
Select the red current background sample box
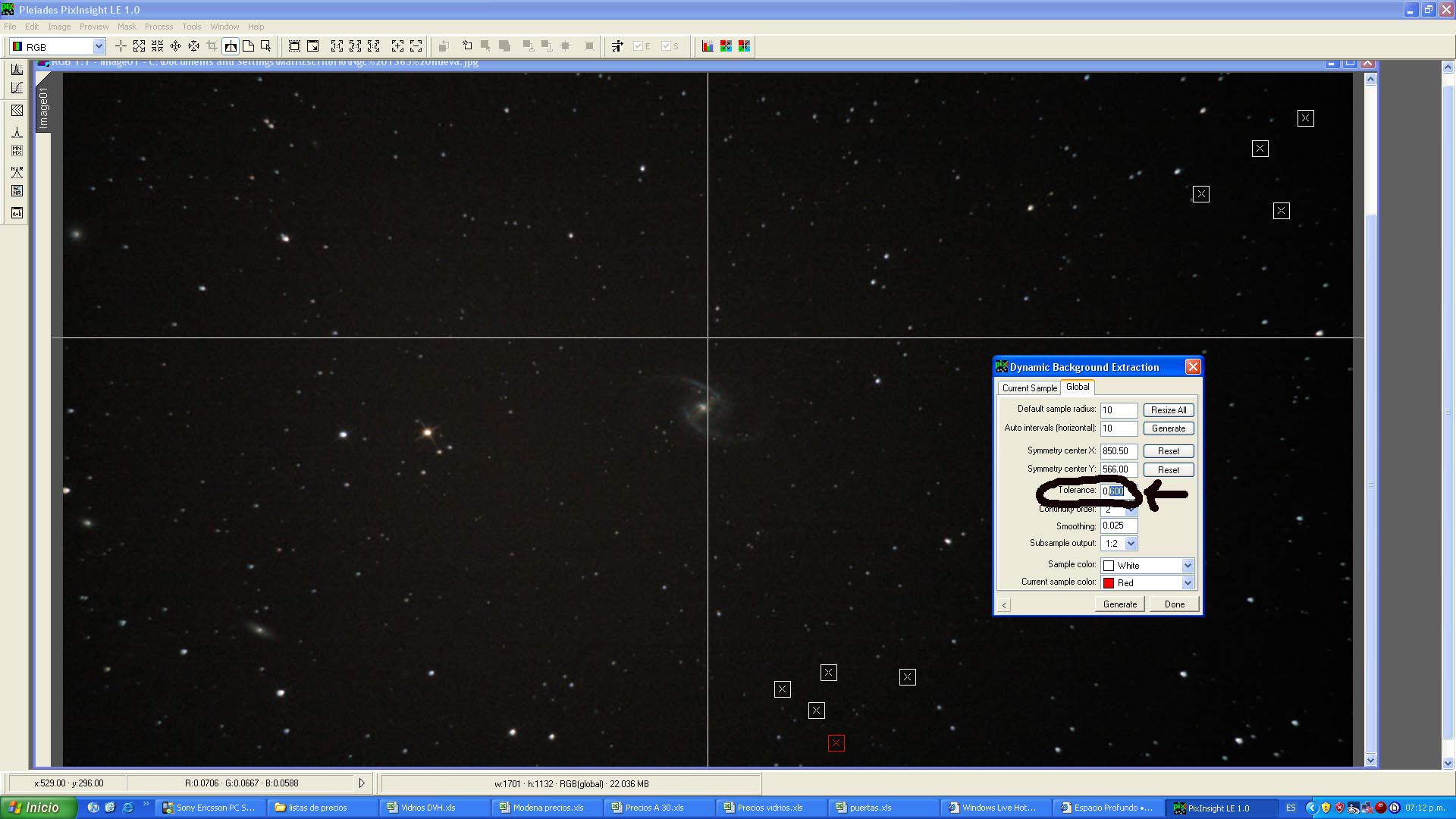point(836,743)
